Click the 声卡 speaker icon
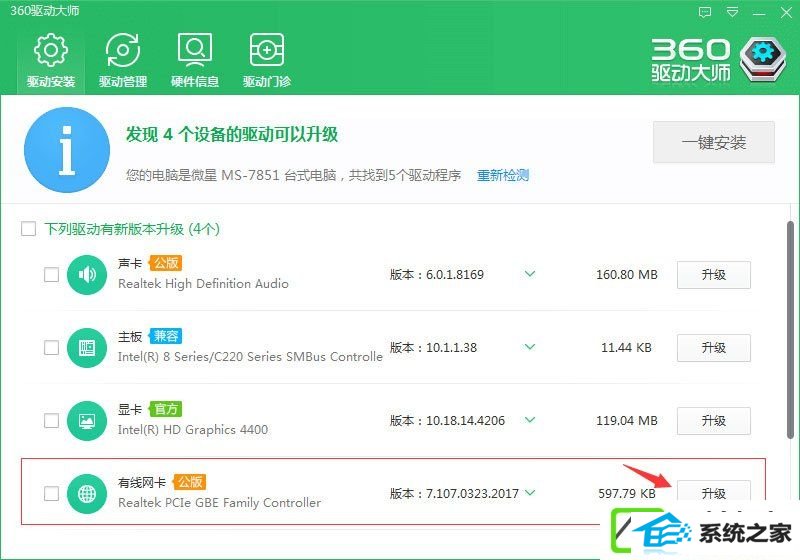The image size is (800, 560). tap(87, 275)
